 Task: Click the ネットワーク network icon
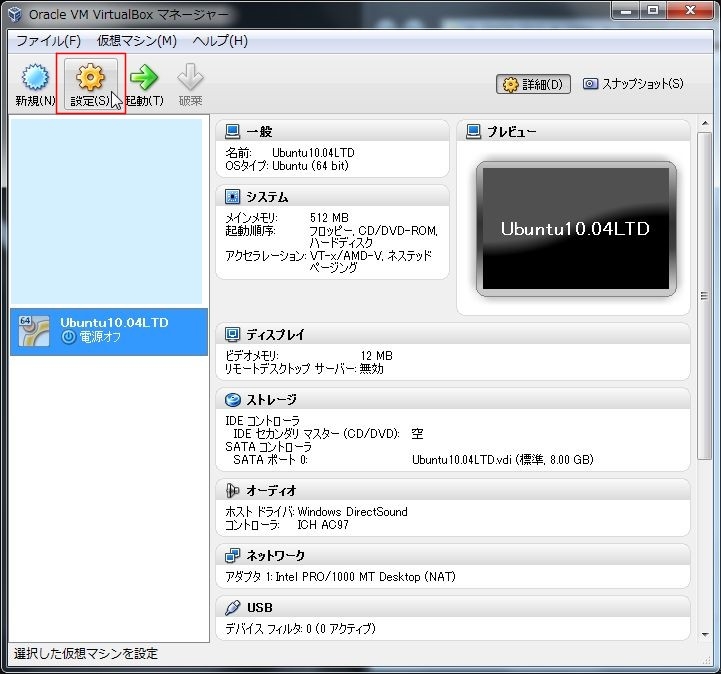[232, 555]
